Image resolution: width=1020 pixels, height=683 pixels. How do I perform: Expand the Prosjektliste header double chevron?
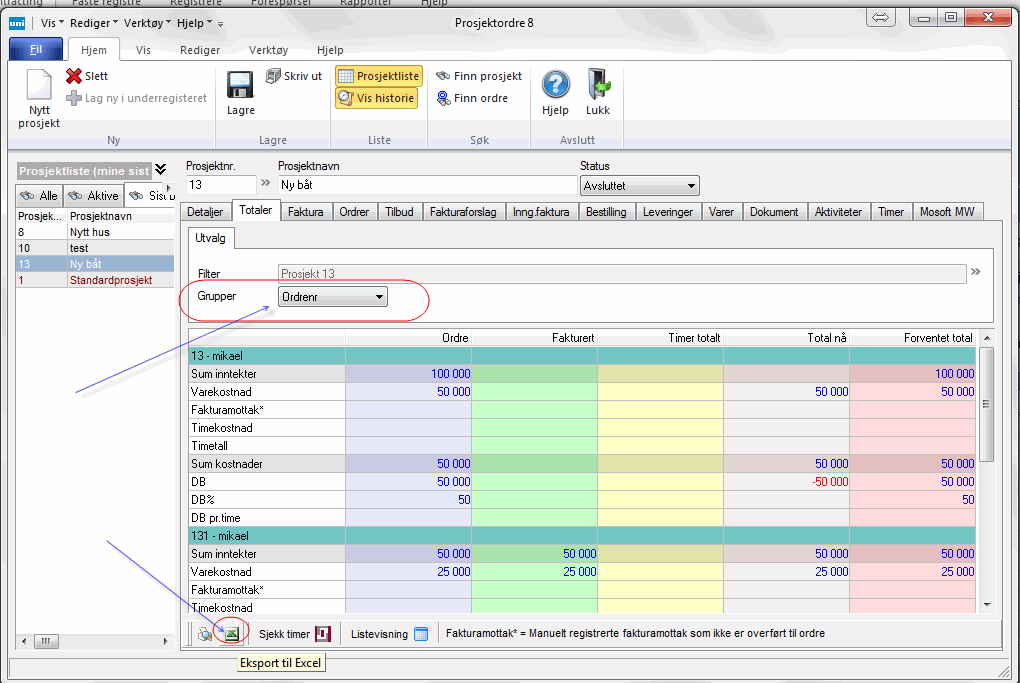[160, 170]
